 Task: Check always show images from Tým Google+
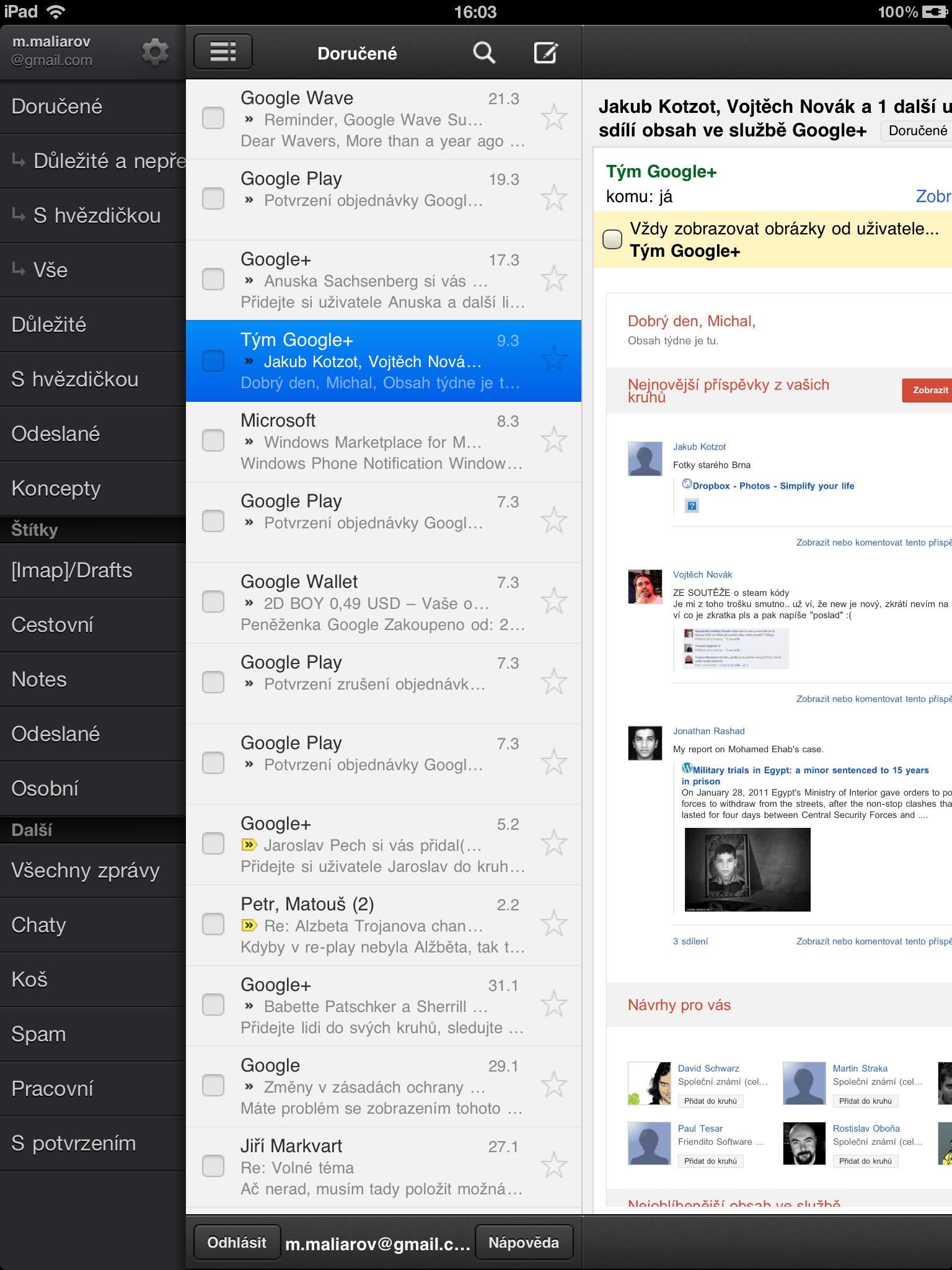[612, 239]
